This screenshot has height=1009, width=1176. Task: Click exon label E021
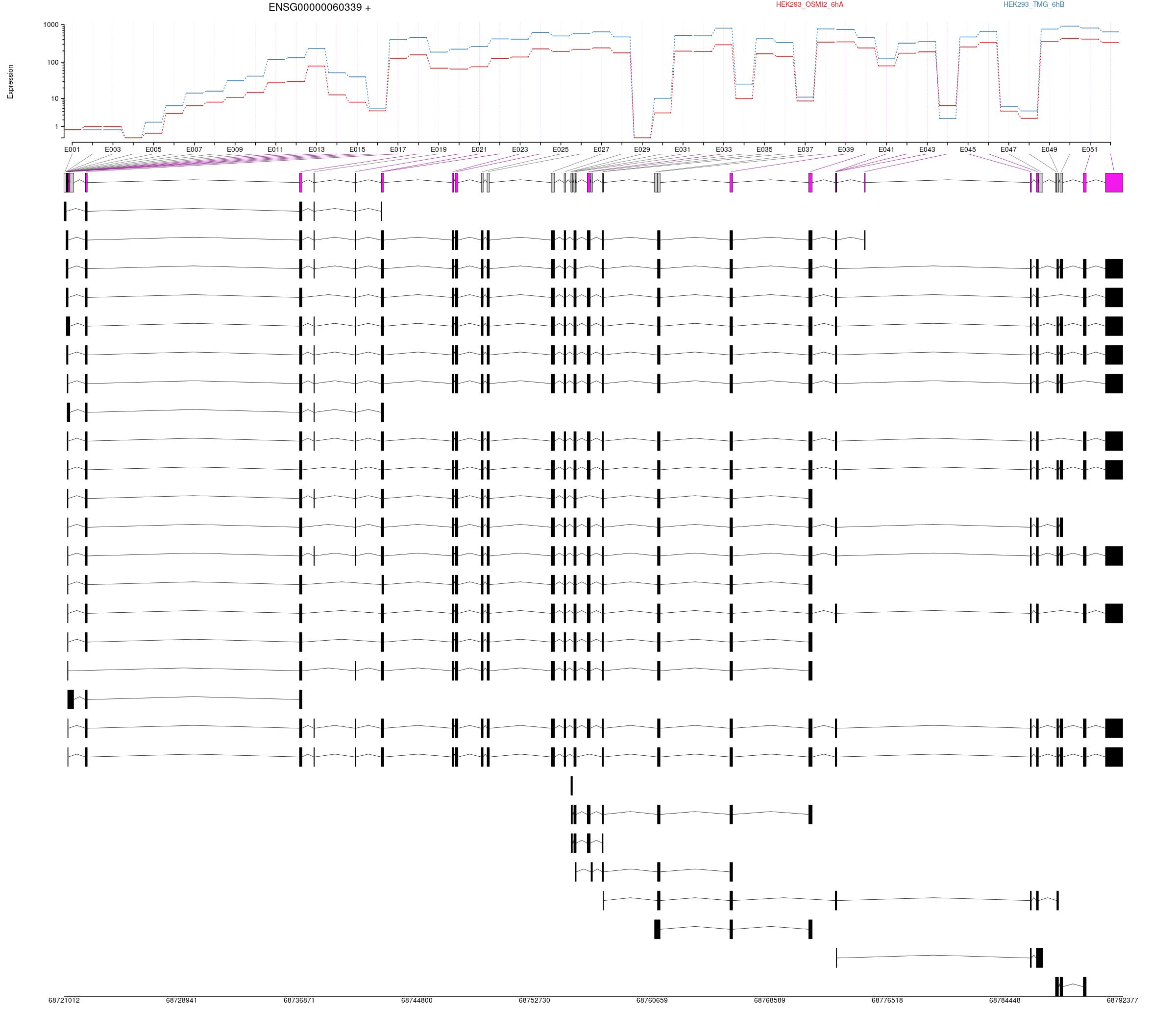click(479, 150)
